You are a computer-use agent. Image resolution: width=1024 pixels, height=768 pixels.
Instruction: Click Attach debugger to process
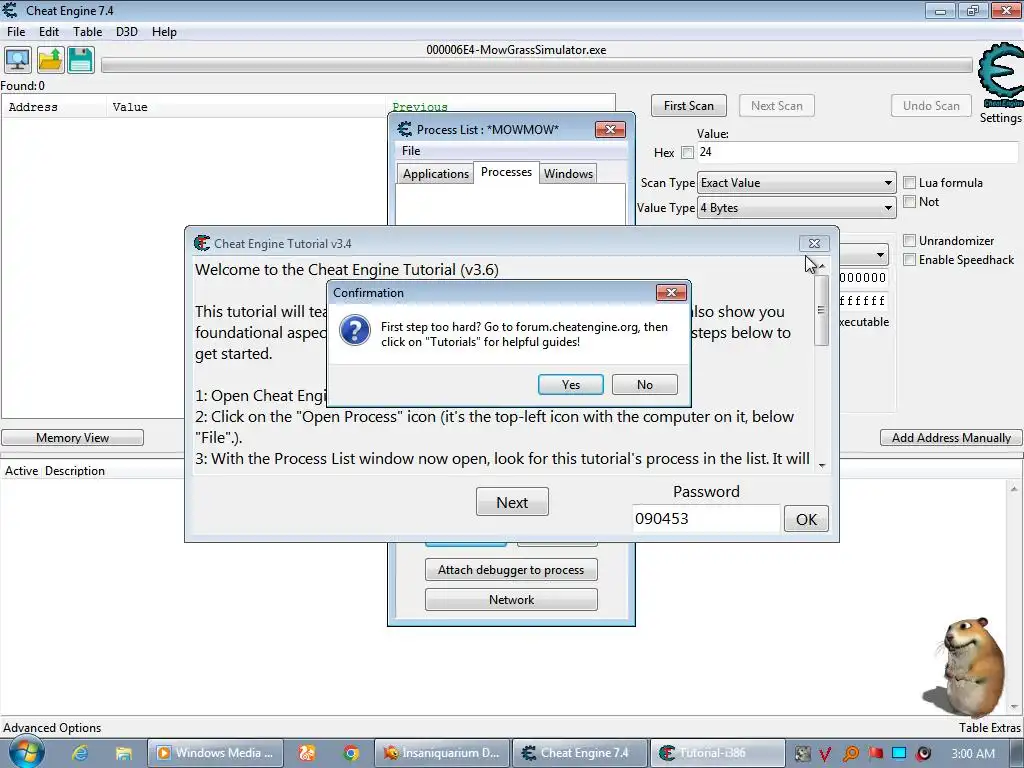511,569
